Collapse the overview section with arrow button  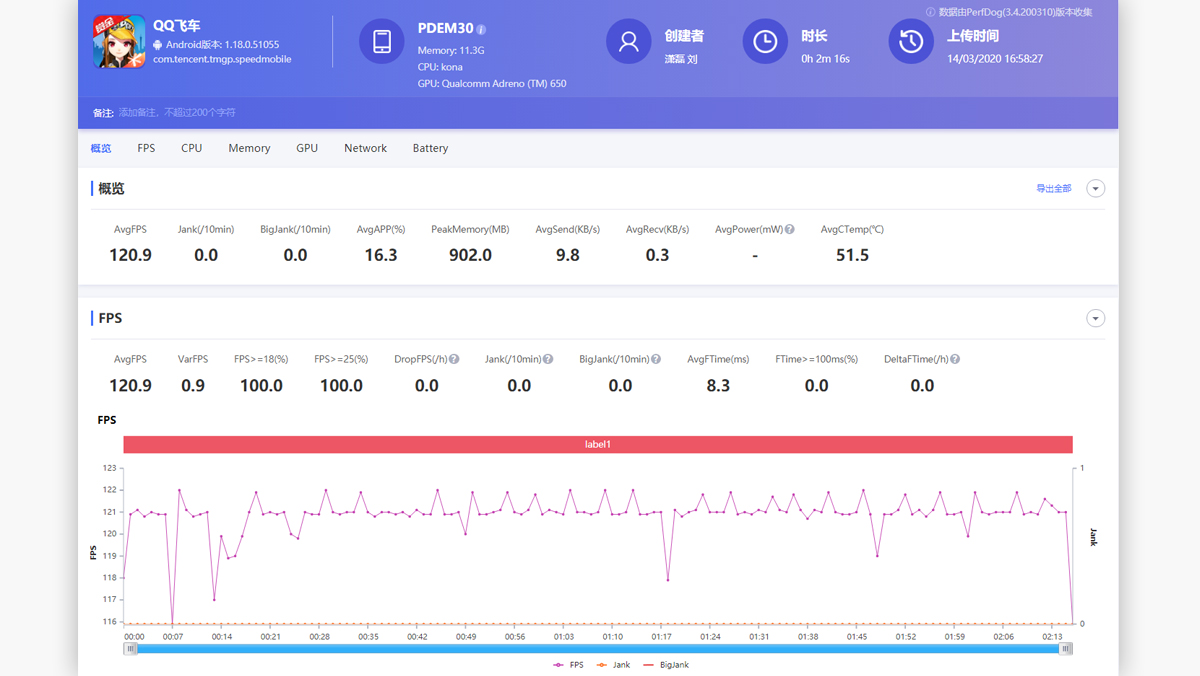1096,189
